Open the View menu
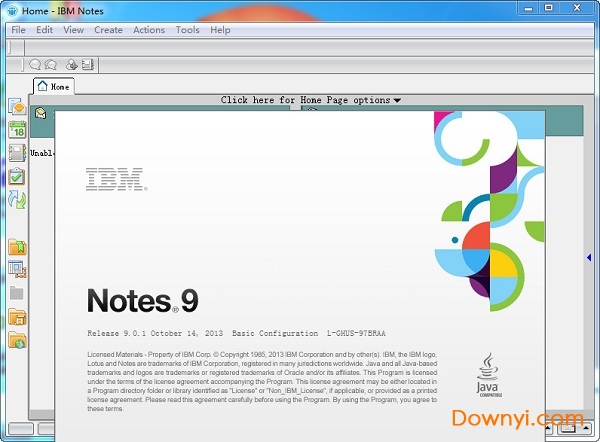This screenshot has height=442, width=600. pos(73,30)
